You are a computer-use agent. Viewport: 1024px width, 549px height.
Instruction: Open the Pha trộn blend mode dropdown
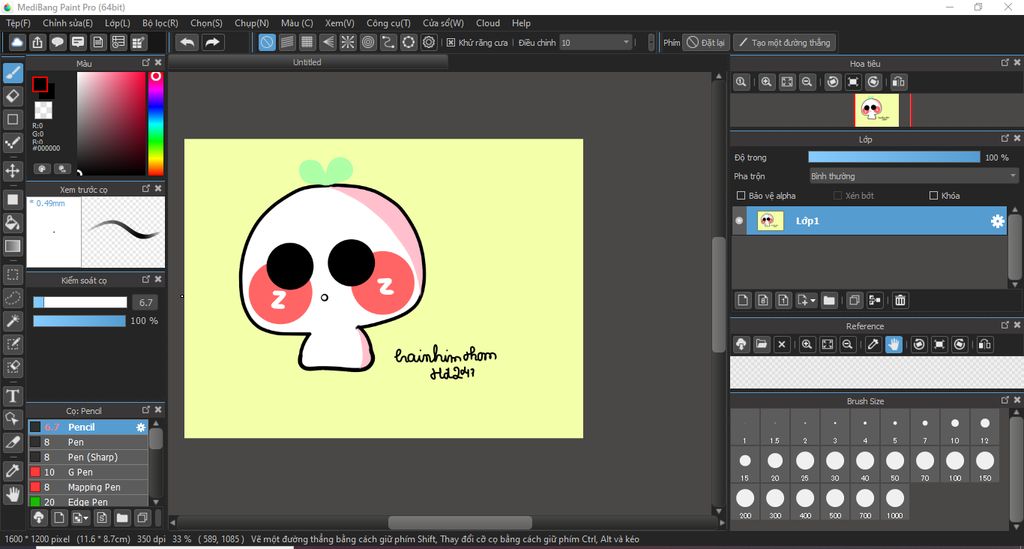point(912,176)
